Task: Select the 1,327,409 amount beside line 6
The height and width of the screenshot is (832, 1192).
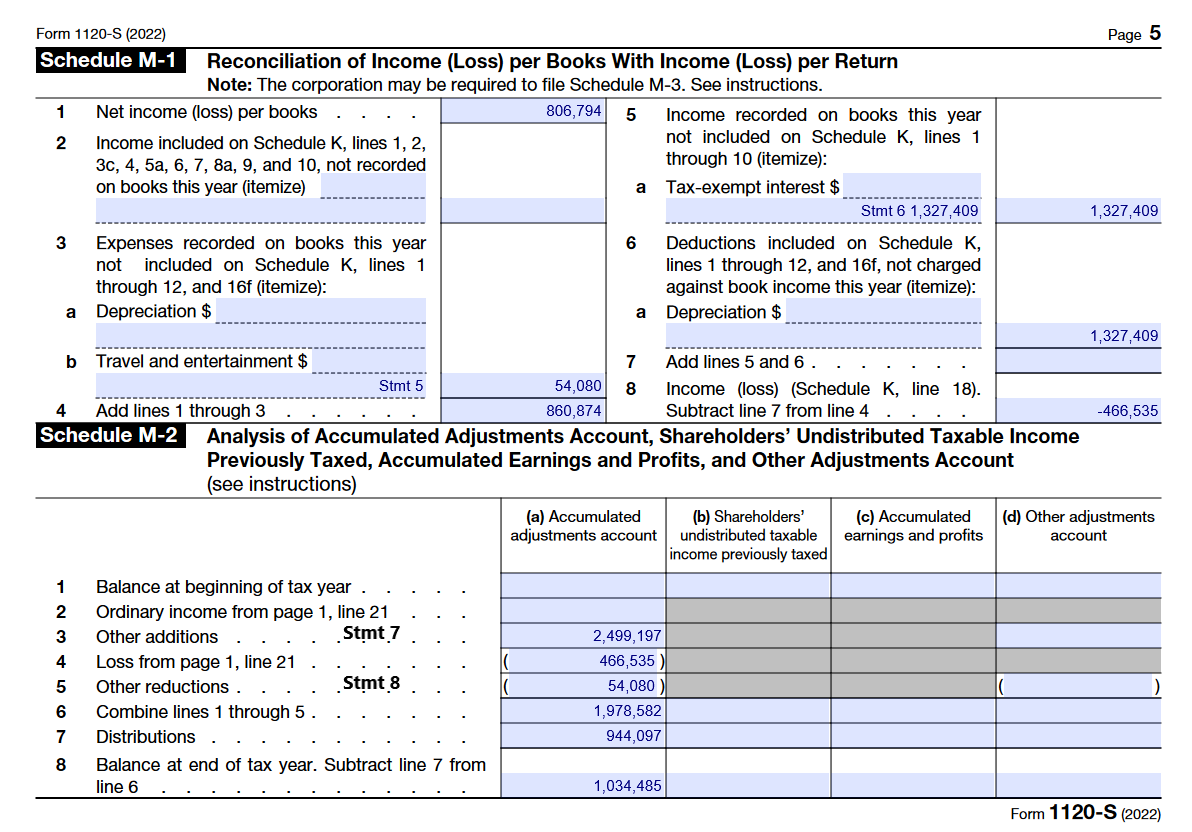Action: coord(1079,335)
